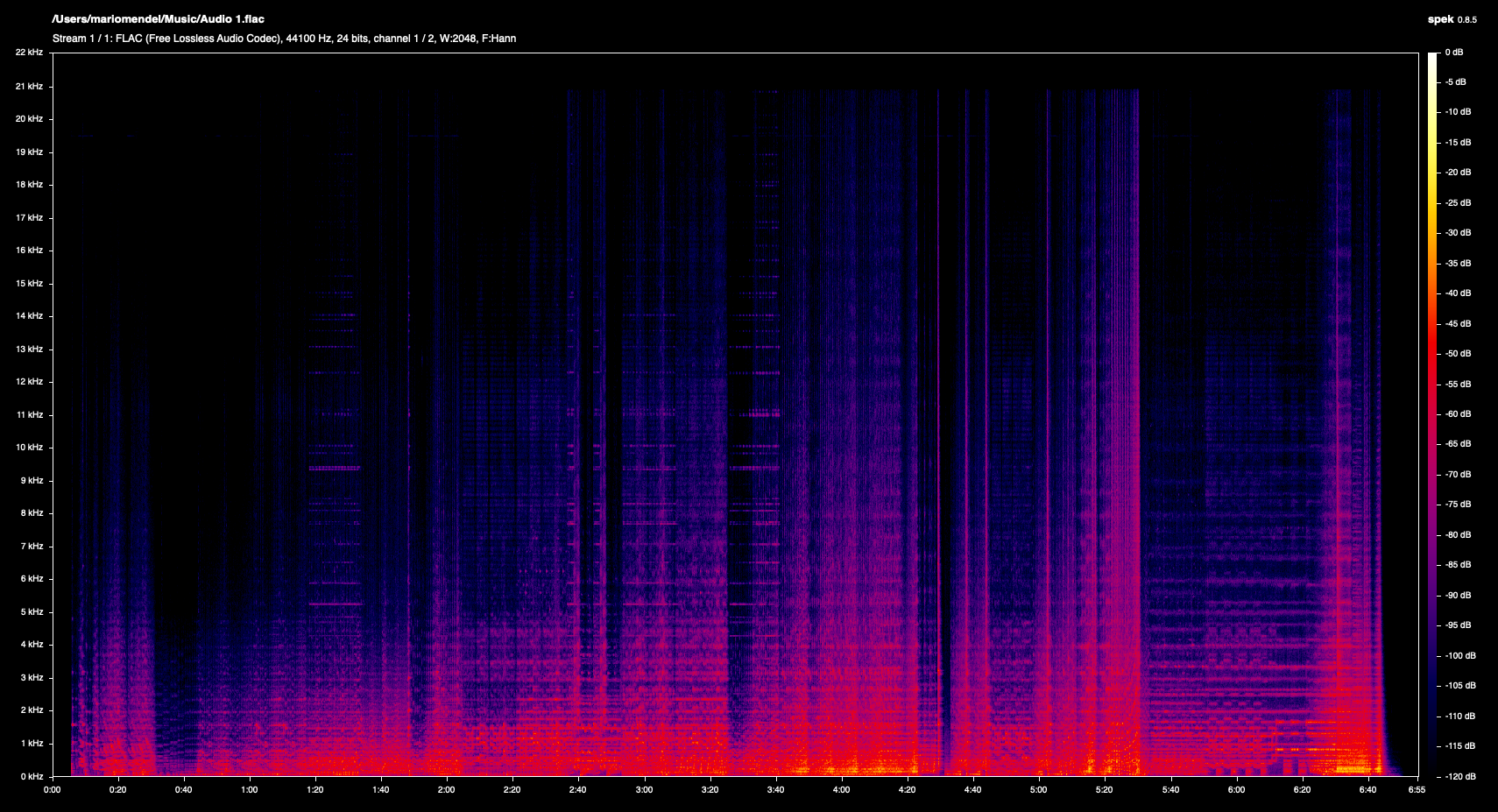
Task: Click the -30 dB color scale label
Action: point(1459,233)
